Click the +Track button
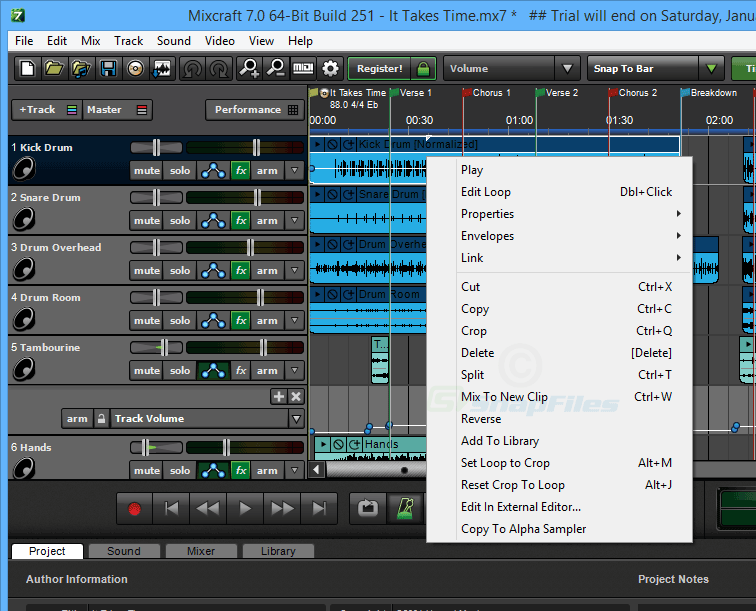The height and width of the screenshot is (611, 756). click(47, 110)
